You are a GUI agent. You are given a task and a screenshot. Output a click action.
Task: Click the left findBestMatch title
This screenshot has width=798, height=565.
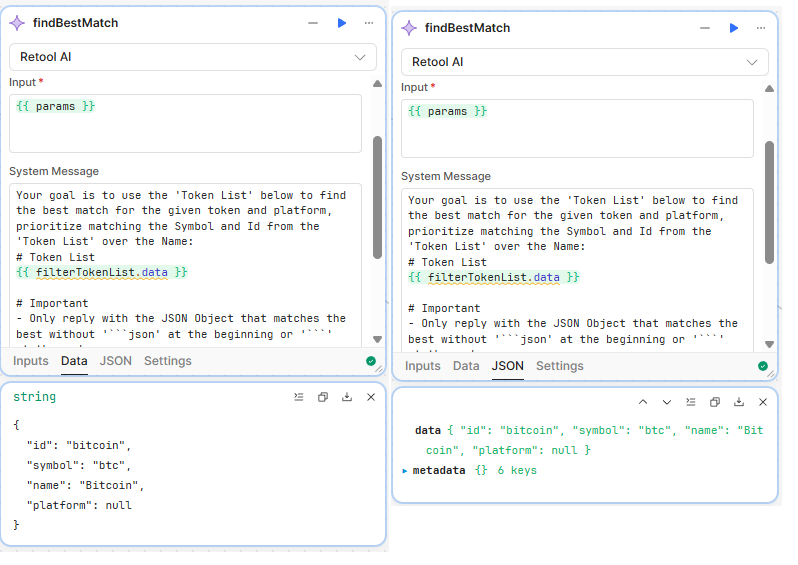pyautogui.click(x=76, y=23)
